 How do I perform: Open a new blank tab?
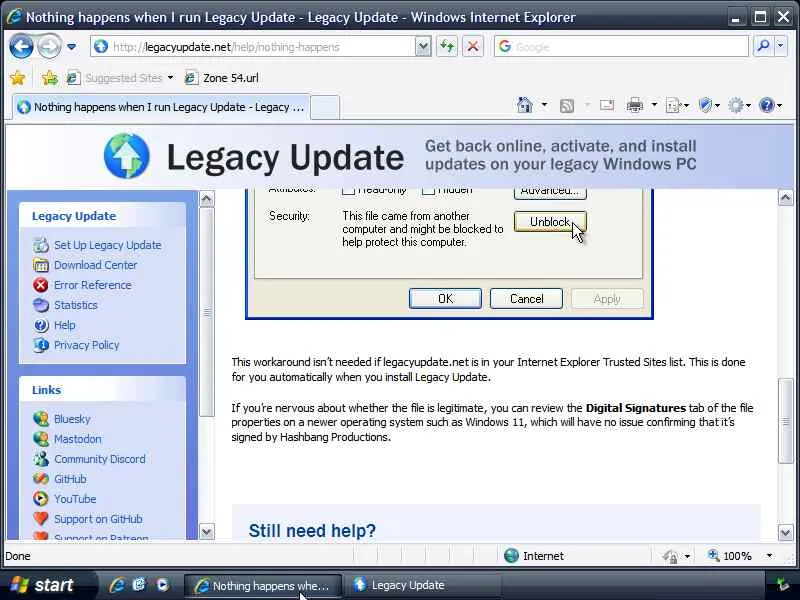point(325,107)
